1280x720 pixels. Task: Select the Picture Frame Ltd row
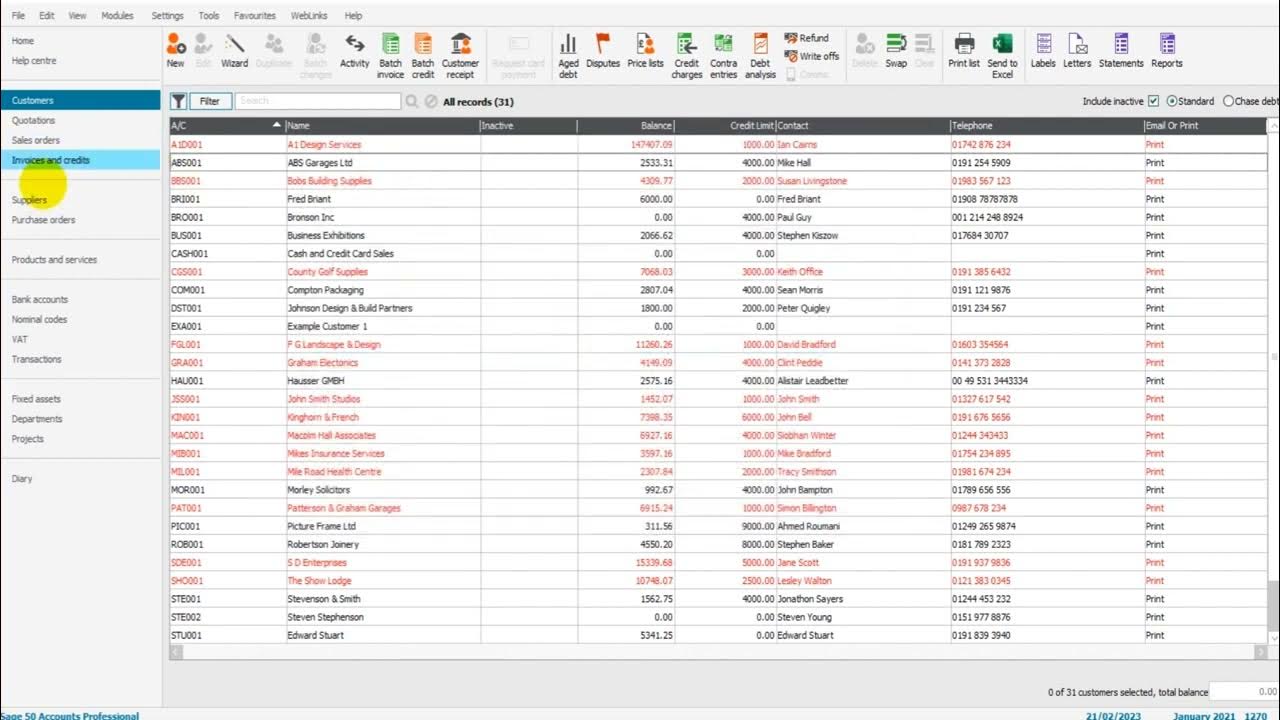pos(718,526)
